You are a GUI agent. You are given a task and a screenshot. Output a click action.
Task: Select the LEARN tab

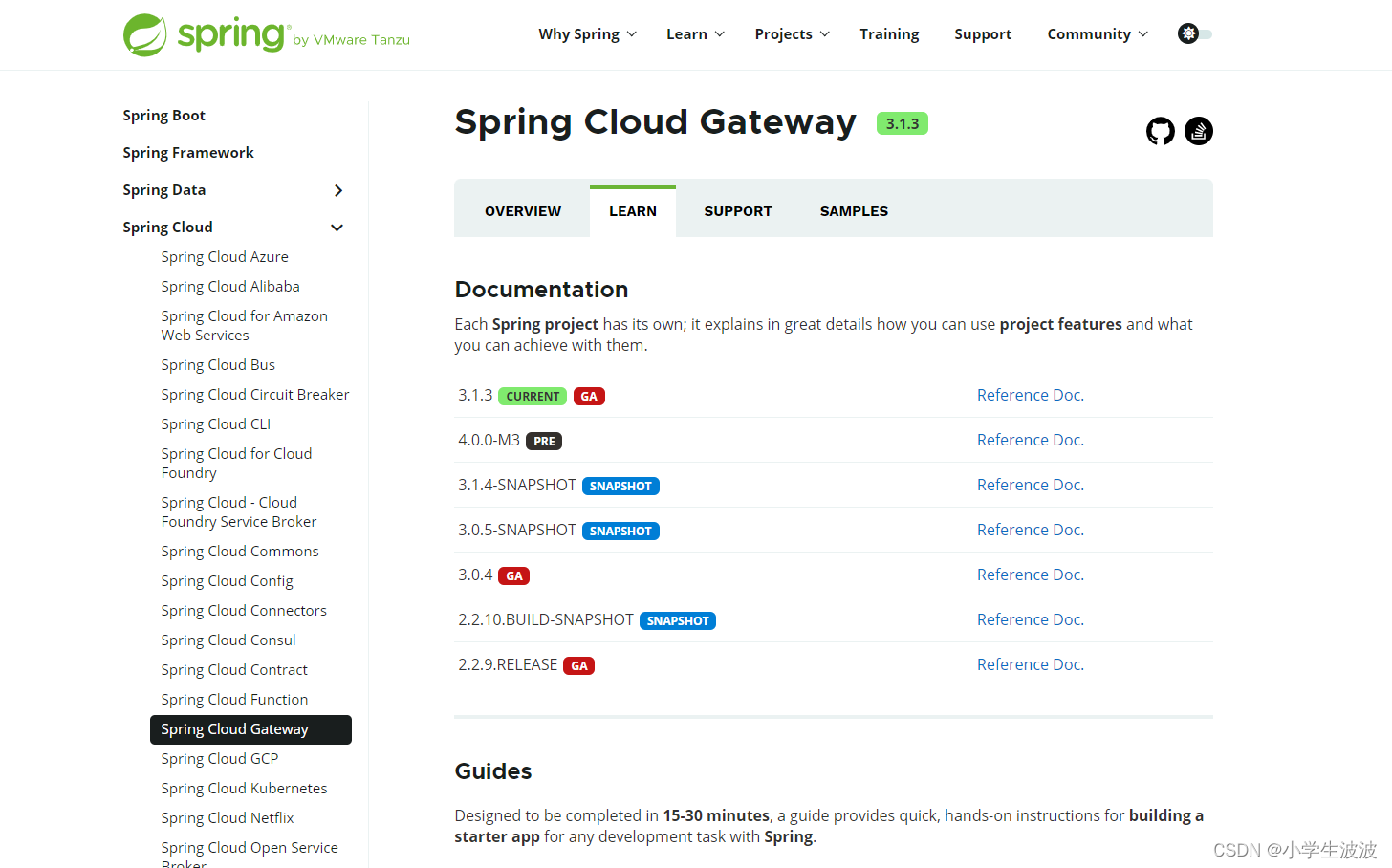pyautogui.click(x=633, y=211)
